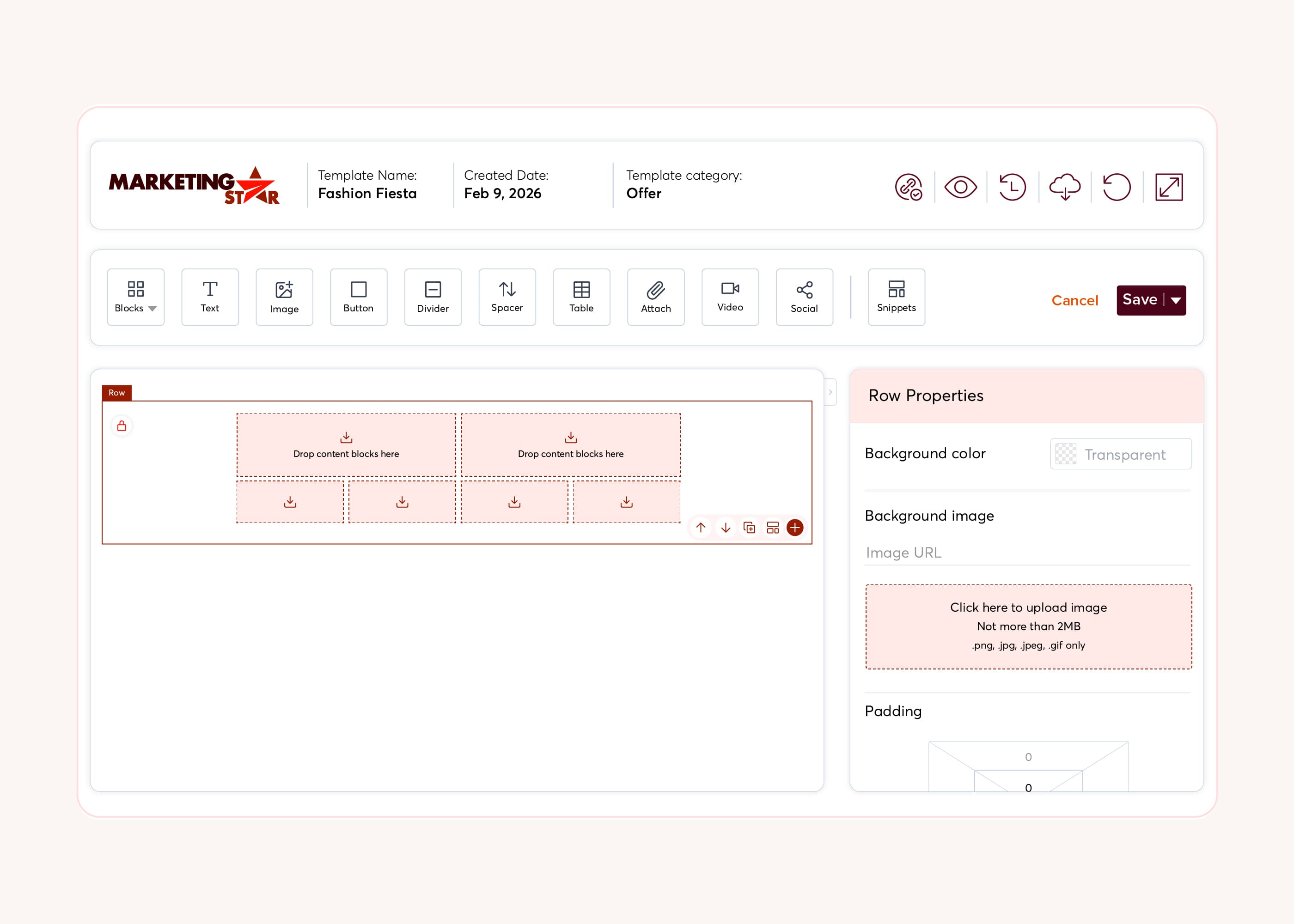Click first small drop cell in bottom row
This screenshot has width=1294, height=924.
point(290,502)
